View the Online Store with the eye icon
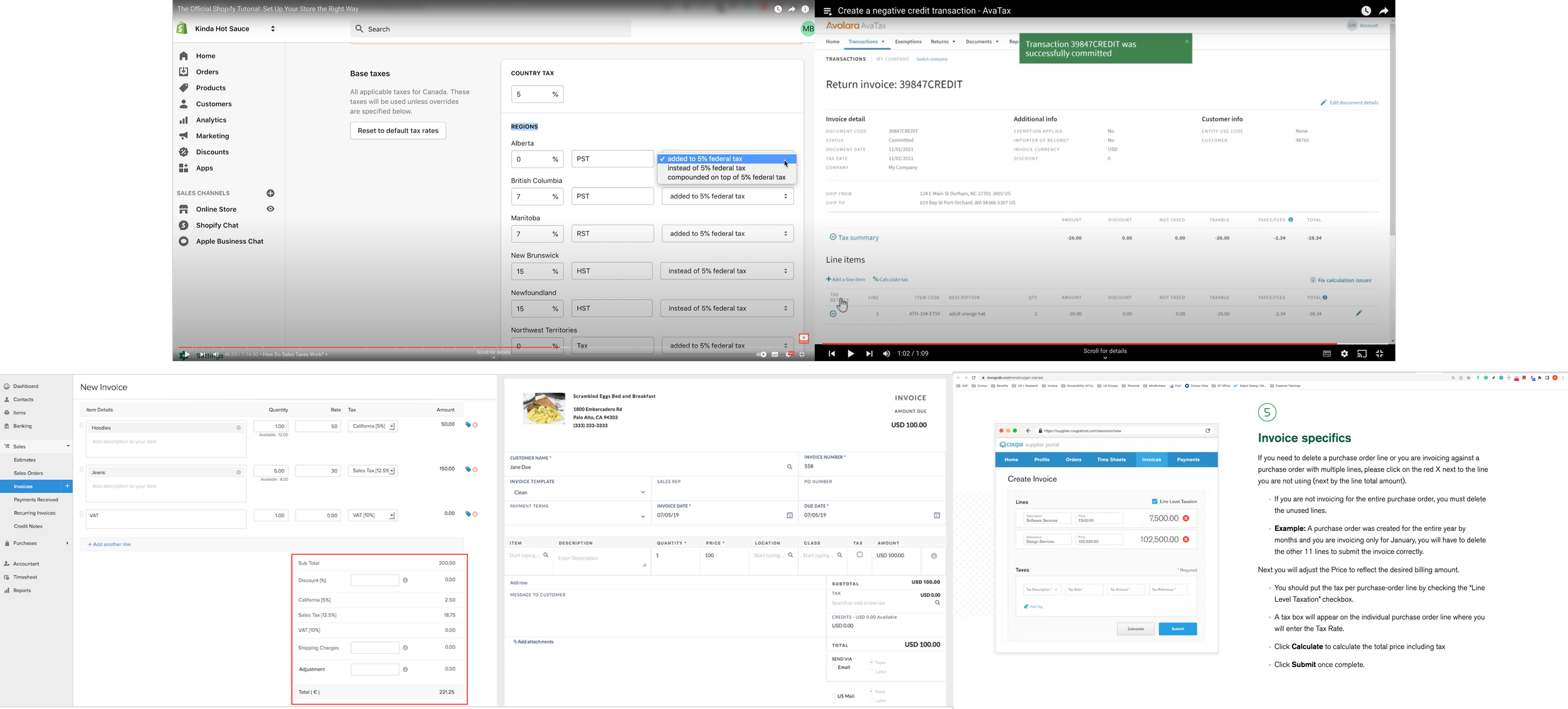 (x=270, y=209)
